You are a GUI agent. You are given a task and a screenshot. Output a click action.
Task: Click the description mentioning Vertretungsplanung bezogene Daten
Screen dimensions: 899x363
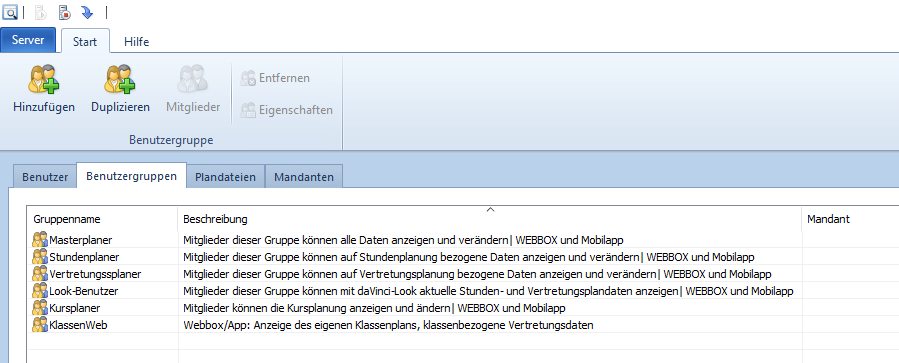(477, 274)
